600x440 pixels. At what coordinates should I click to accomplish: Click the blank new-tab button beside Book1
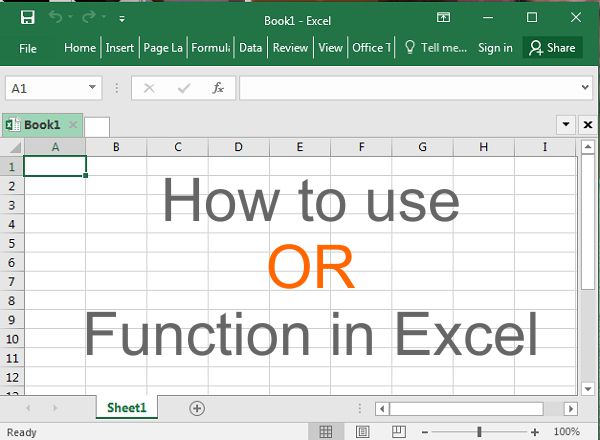(97, 127)
